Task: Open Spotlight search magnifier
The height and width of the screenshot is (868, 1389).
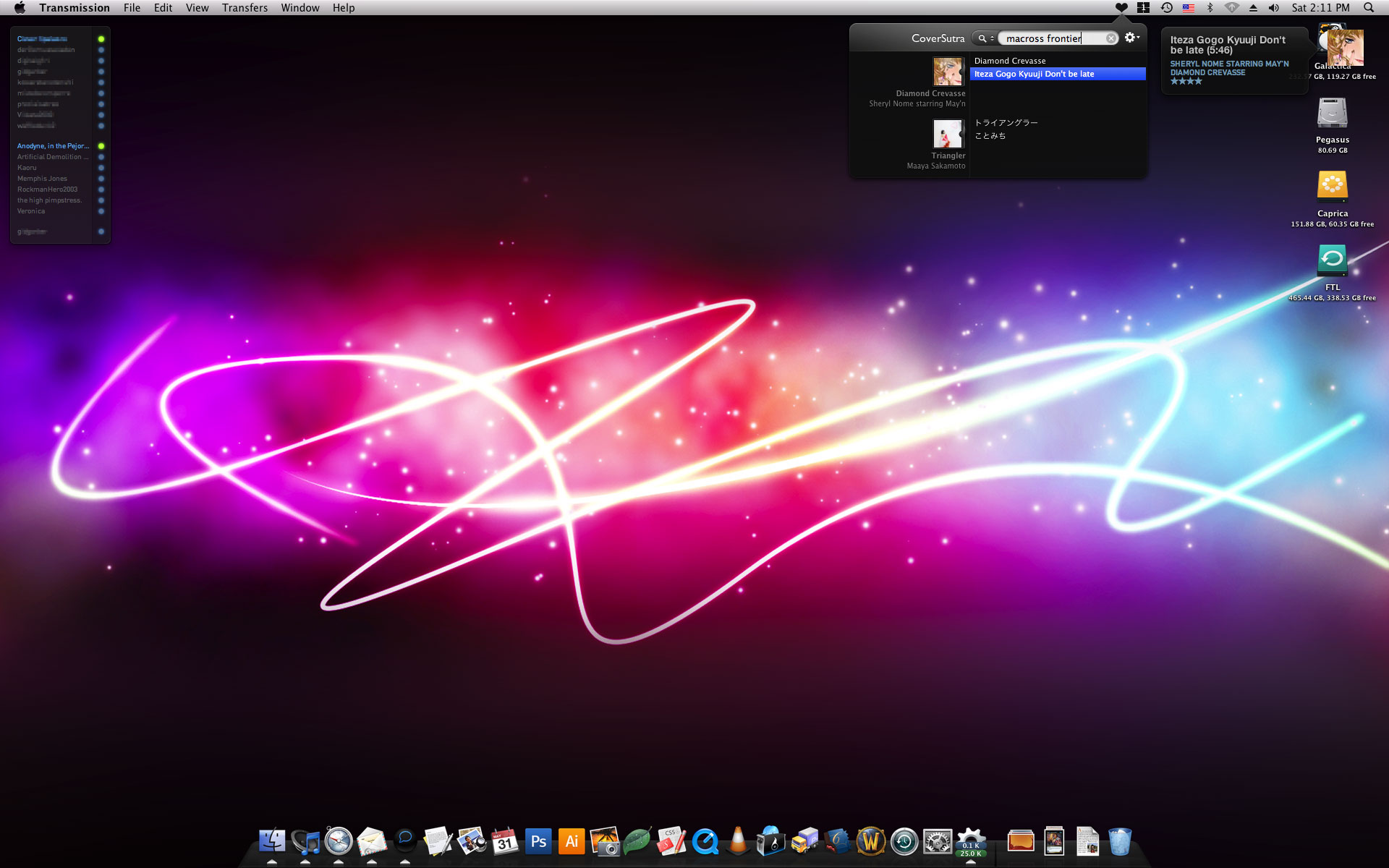Action: (1369, 7)
